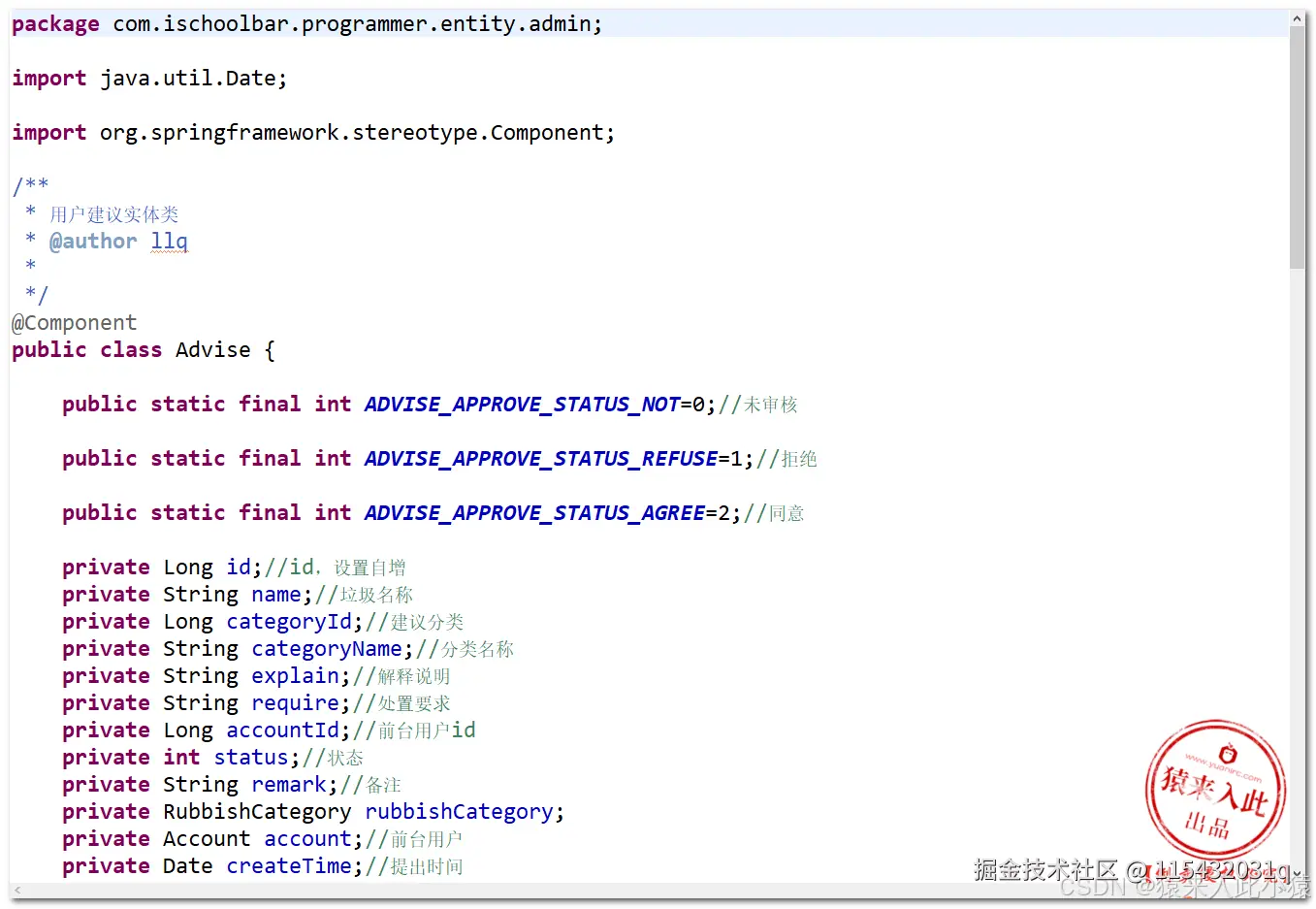
Task: Click the 未审核 comment
Action: pyautogui.click(x=758, y=405)
